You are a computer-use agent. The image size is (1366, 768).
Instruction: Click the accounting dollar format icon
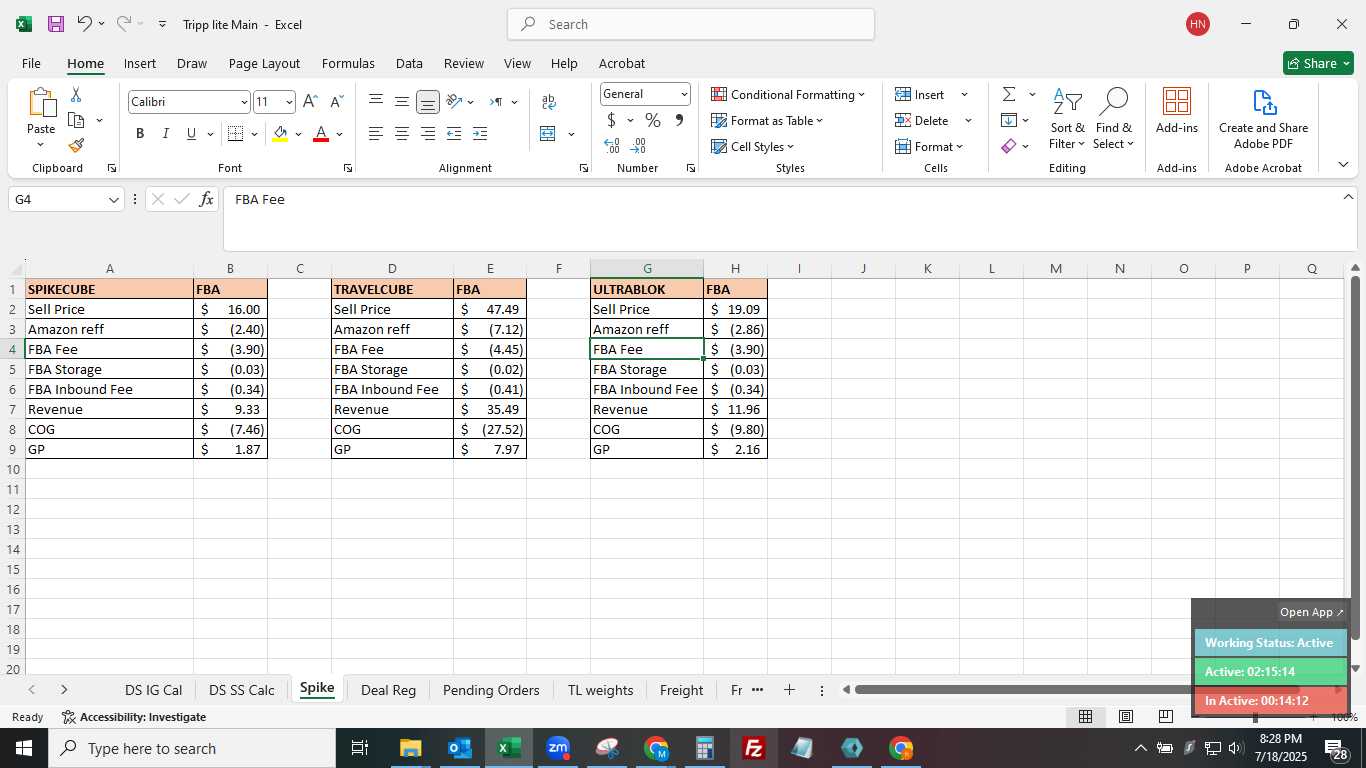click(x=611, y=120)
